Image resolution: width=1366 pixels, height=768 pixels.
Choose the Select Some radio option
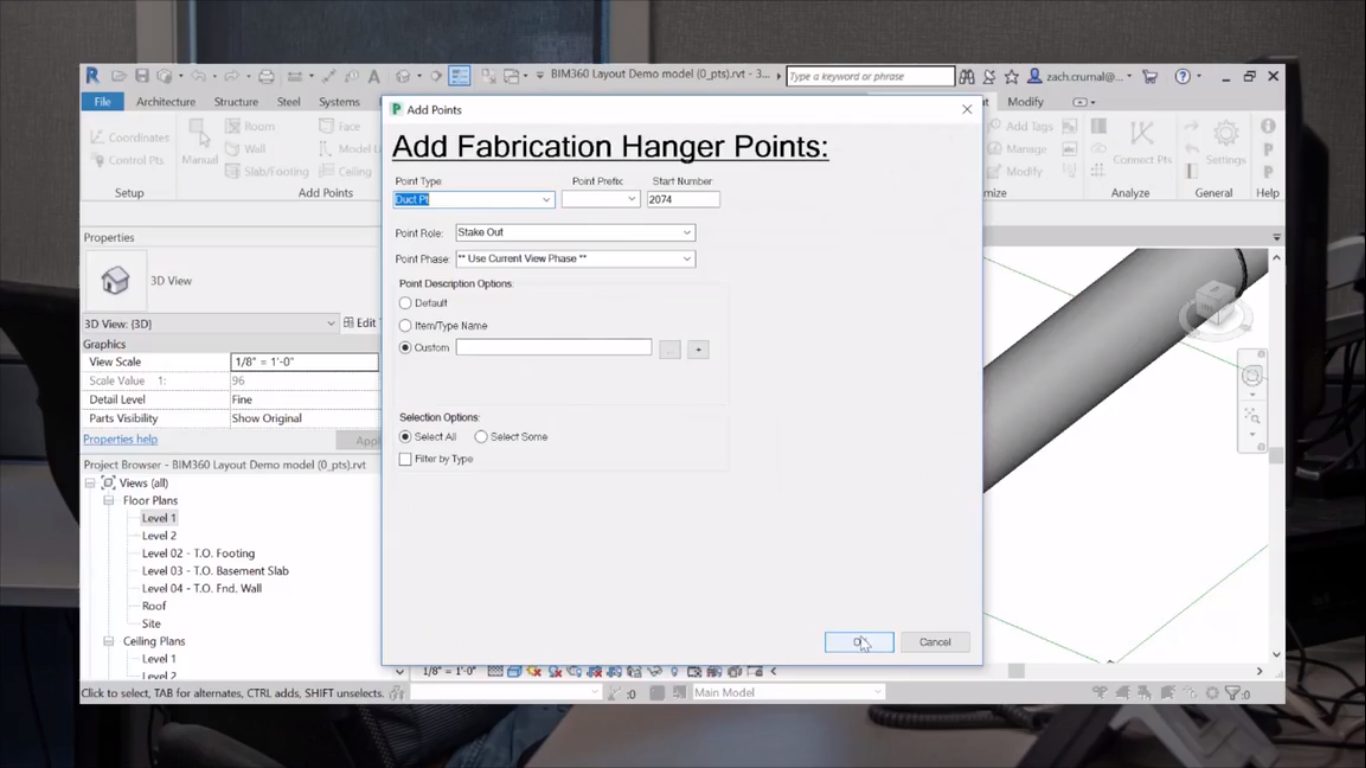[x=481, y=437]
